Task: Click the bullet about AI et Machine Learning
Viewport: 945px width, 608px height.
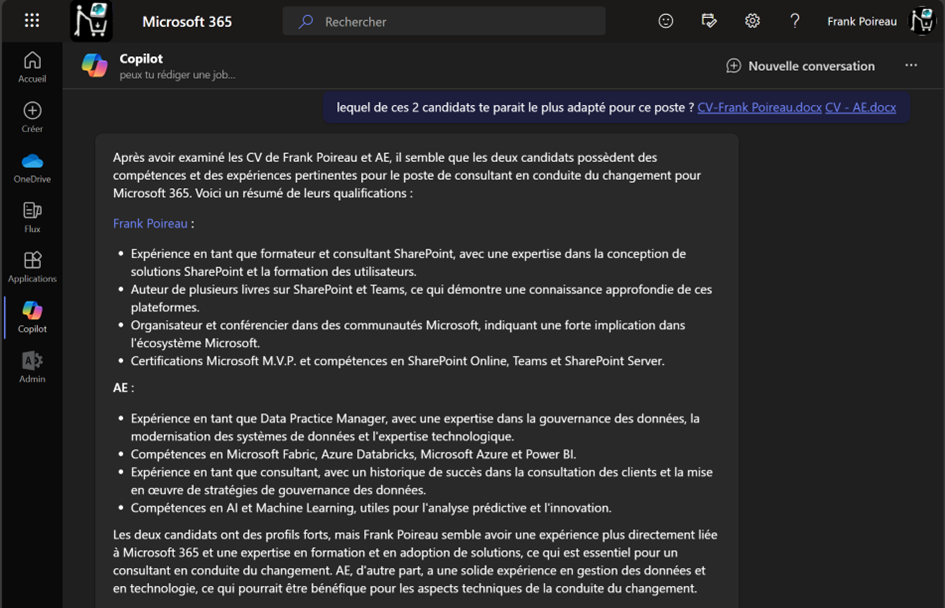Action: (x=371, y=508)
